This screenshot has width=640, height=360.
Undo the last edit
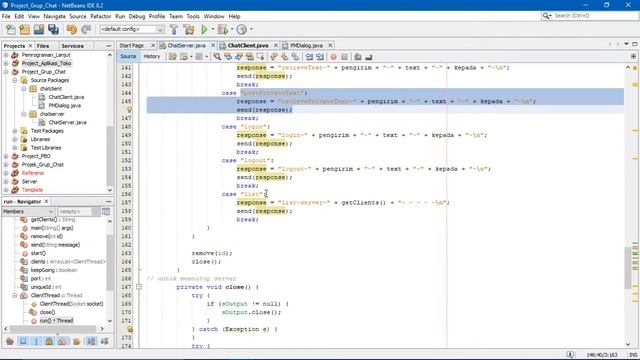click(x=72, y=29)
